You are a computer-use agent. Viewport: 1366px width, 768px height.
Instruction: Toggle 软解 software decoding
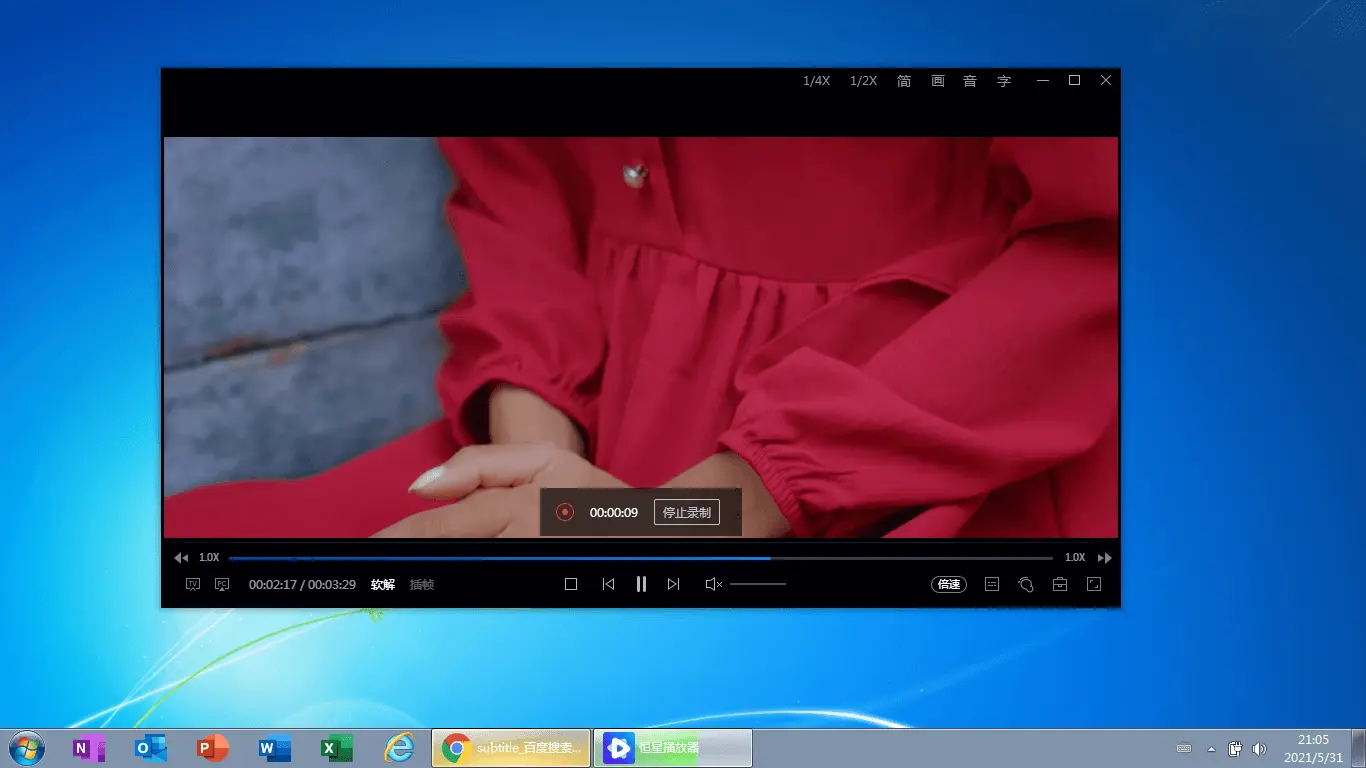383,584
